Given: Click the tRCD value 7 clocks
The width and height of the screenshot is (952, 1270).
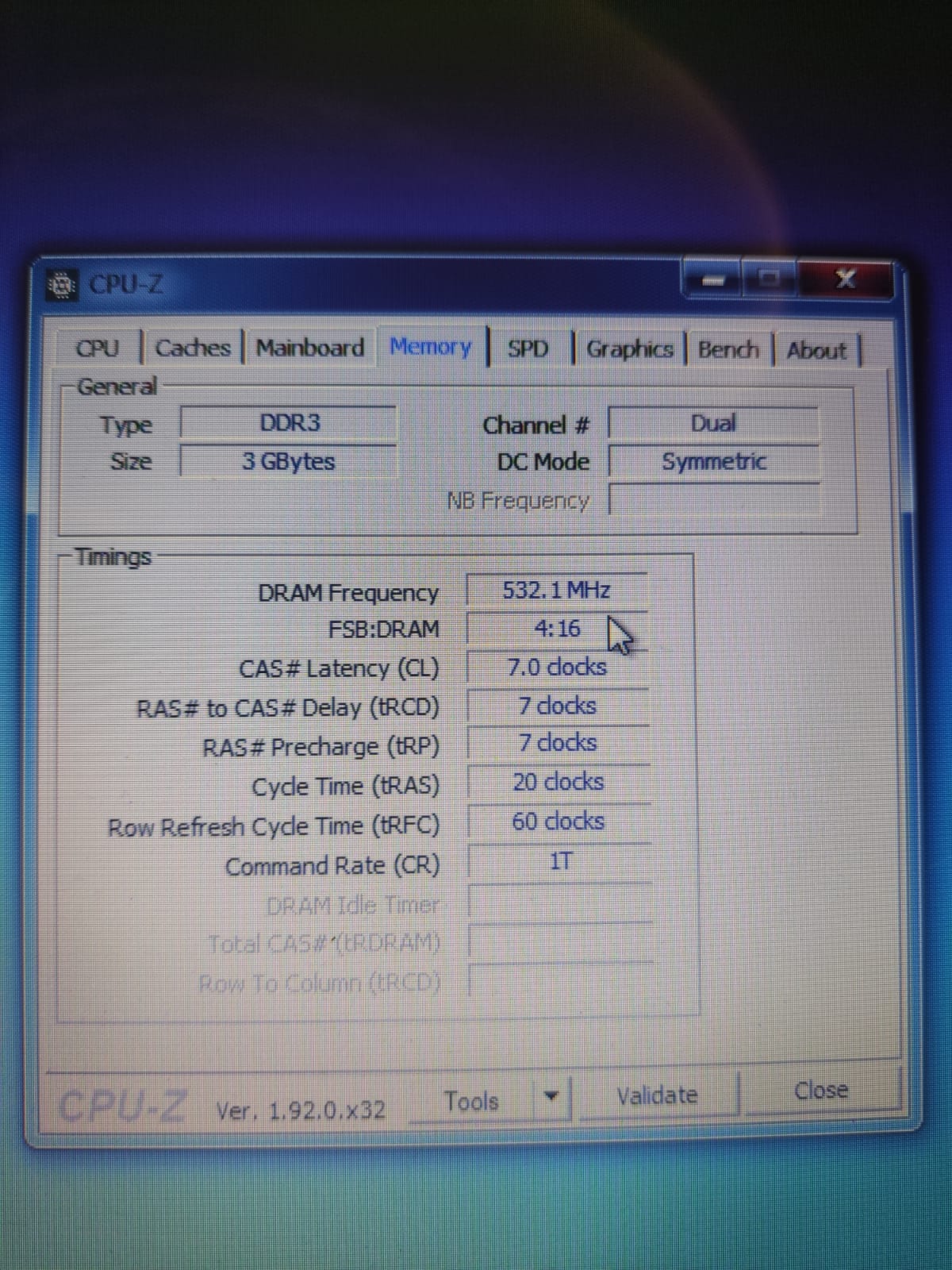Looking at the screenshot, I should pos(559,706).
